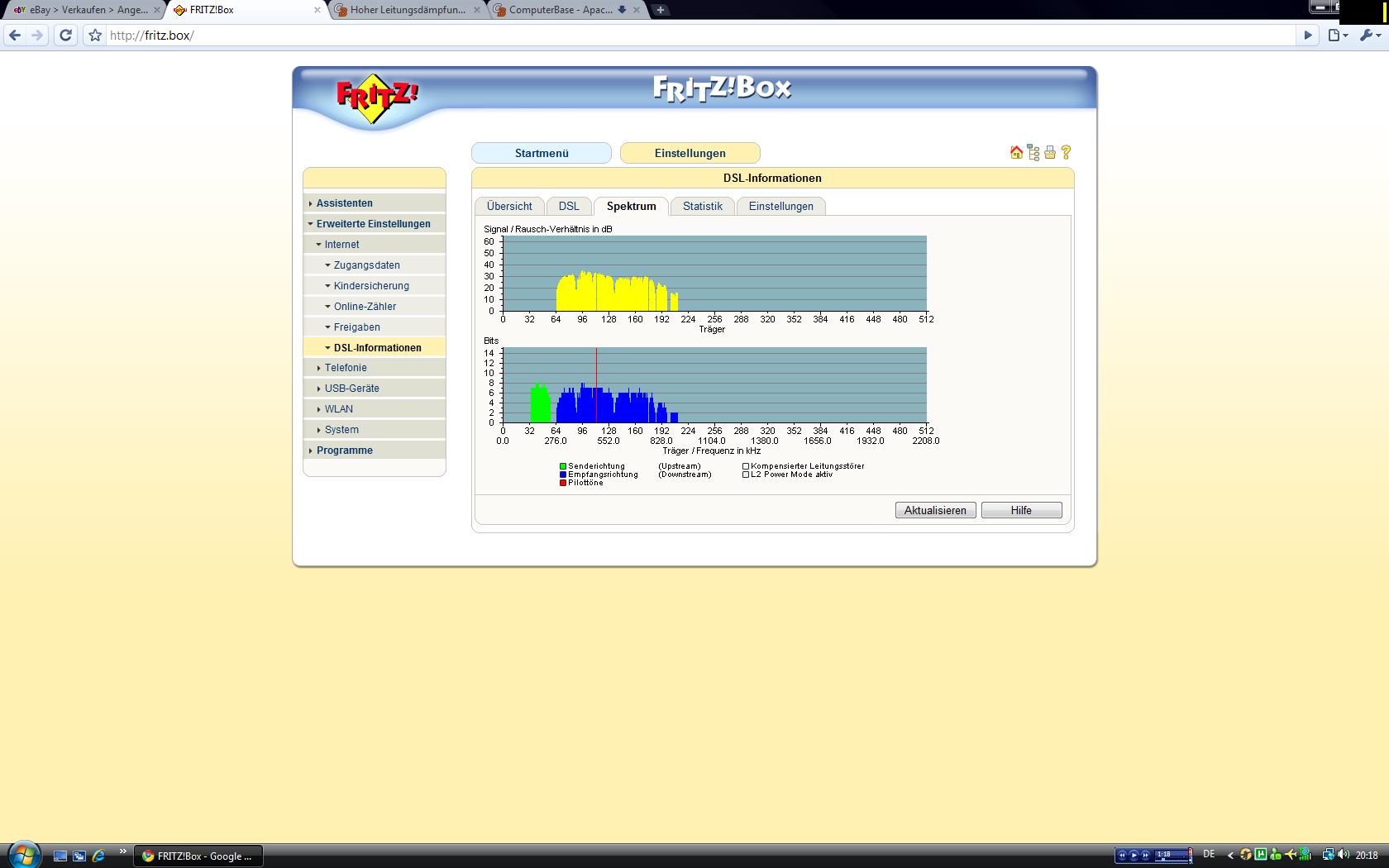Open Zugangsdaten in sidebar
This screenshot has width=1389, height=868.
[x=375, y=265]
